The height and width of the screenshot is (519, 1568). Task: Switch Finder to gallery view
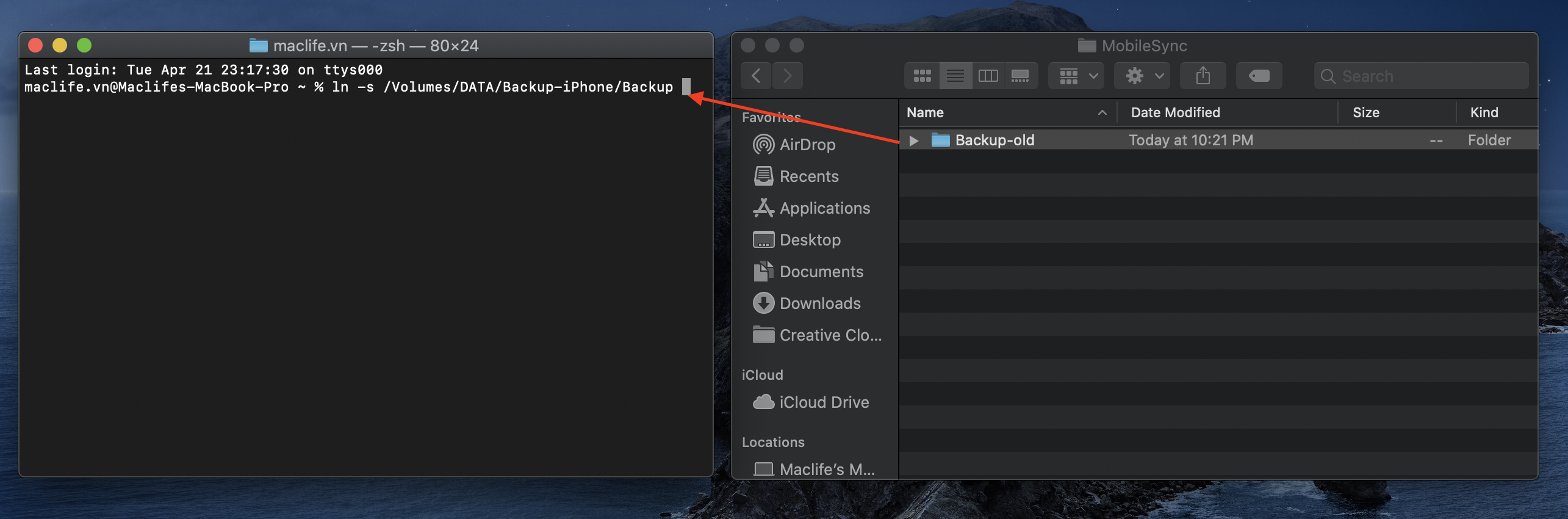1020,76
